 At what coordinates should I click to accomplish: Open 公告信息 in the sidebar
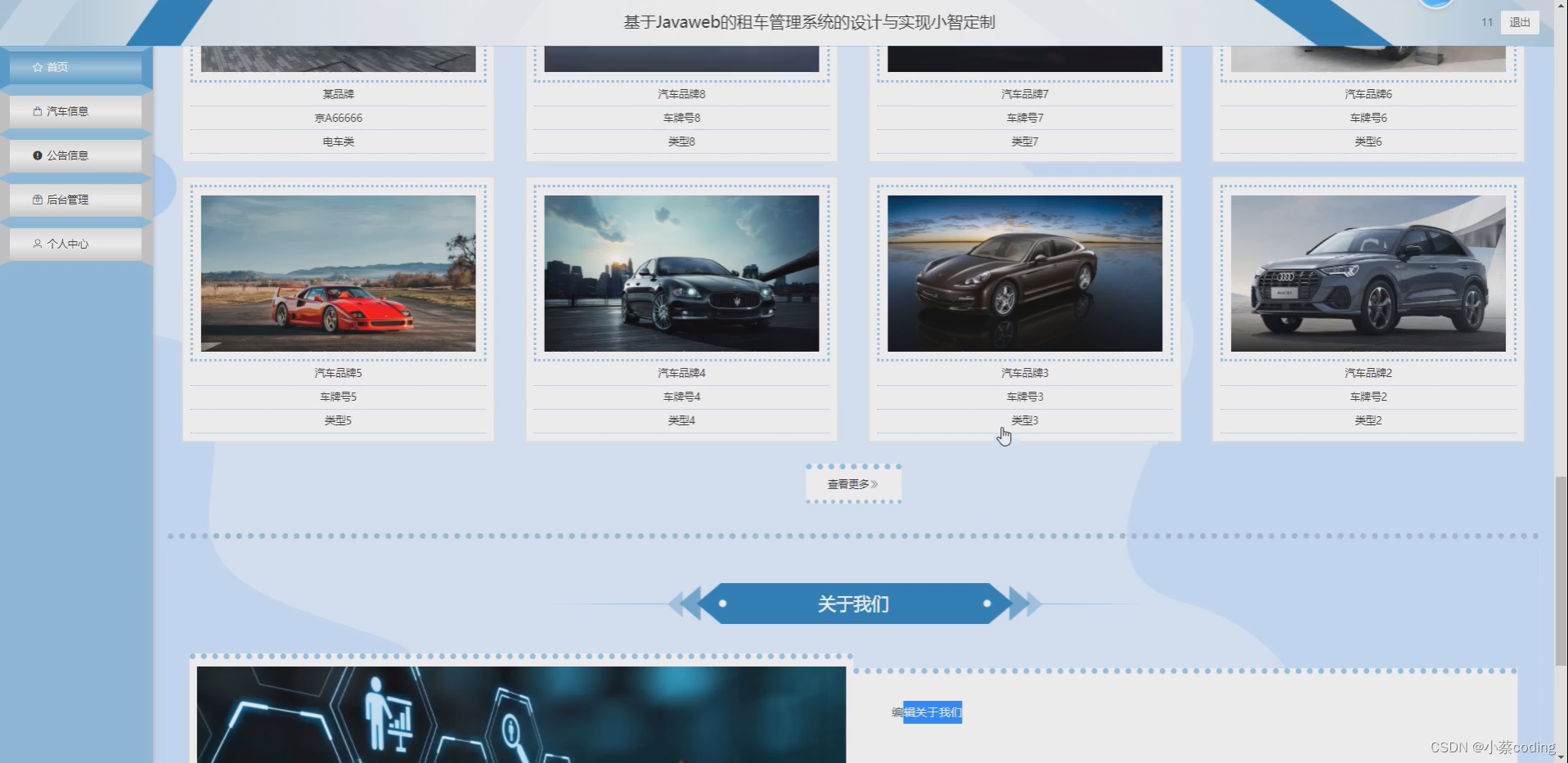pos(75,155)
